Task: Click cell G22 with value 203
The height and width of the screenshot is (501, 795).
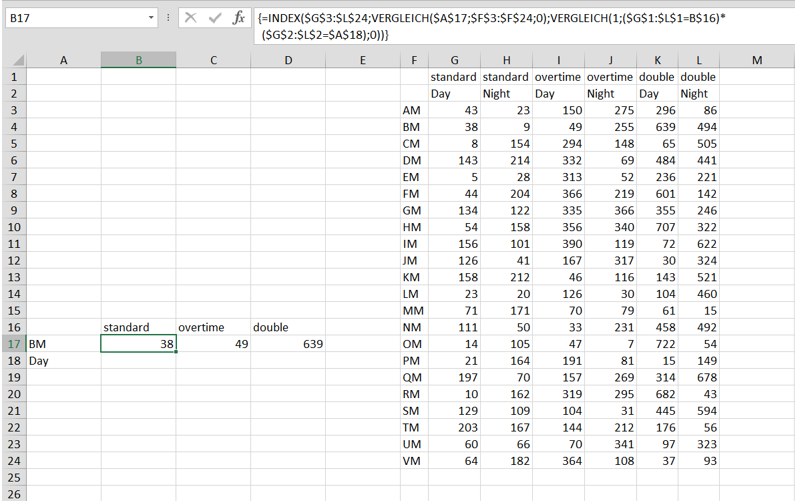Action: click(x=454, y=427)
